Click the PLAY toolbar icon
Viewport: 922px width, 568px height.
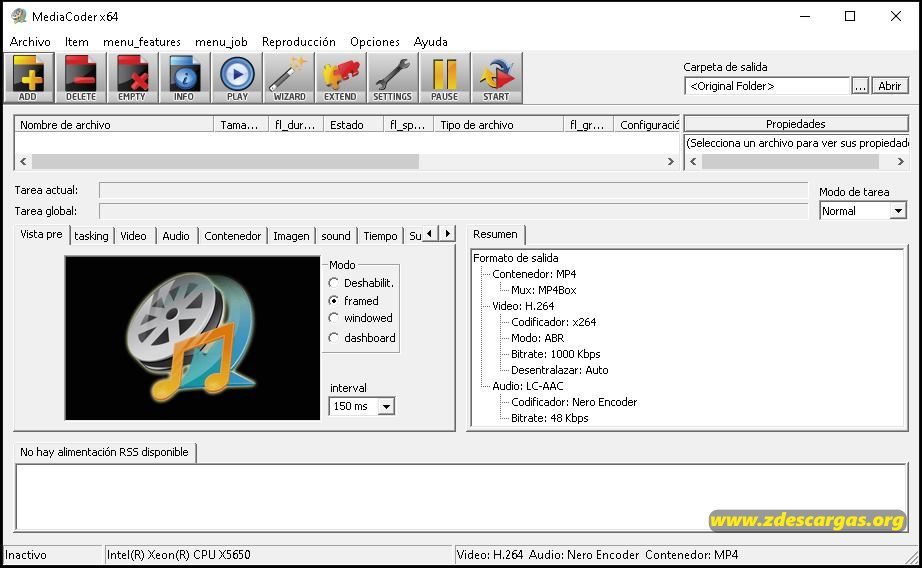click(236, 78)
